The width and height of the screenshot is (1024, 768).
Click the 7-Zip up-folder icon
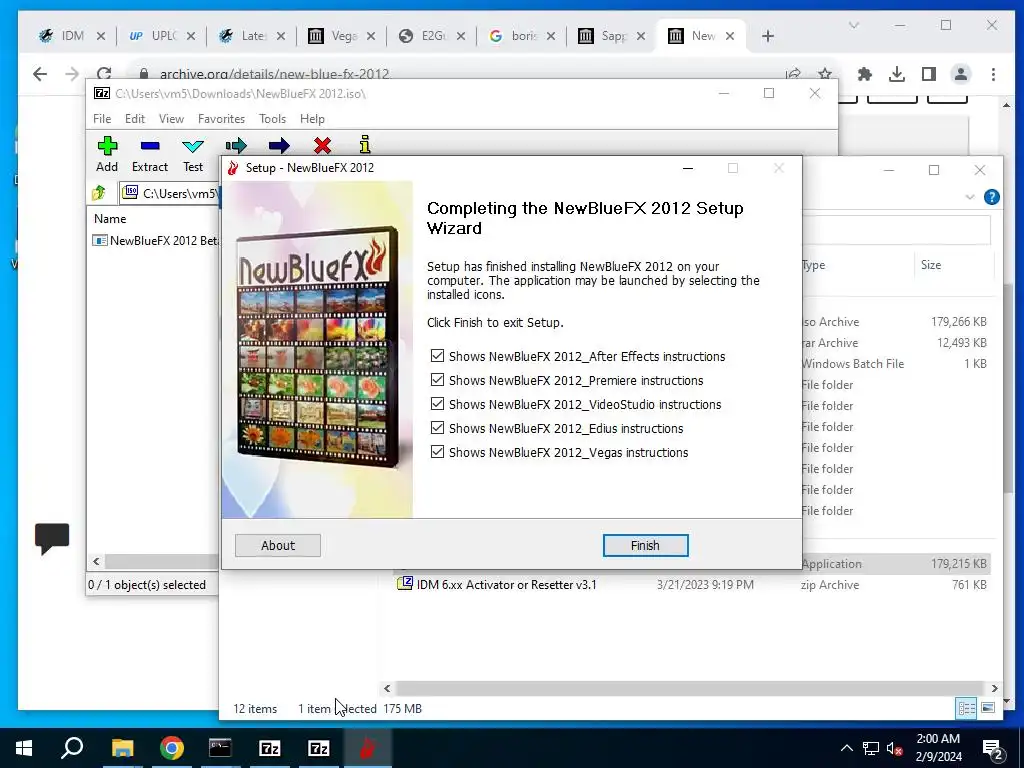pos(99,193)
